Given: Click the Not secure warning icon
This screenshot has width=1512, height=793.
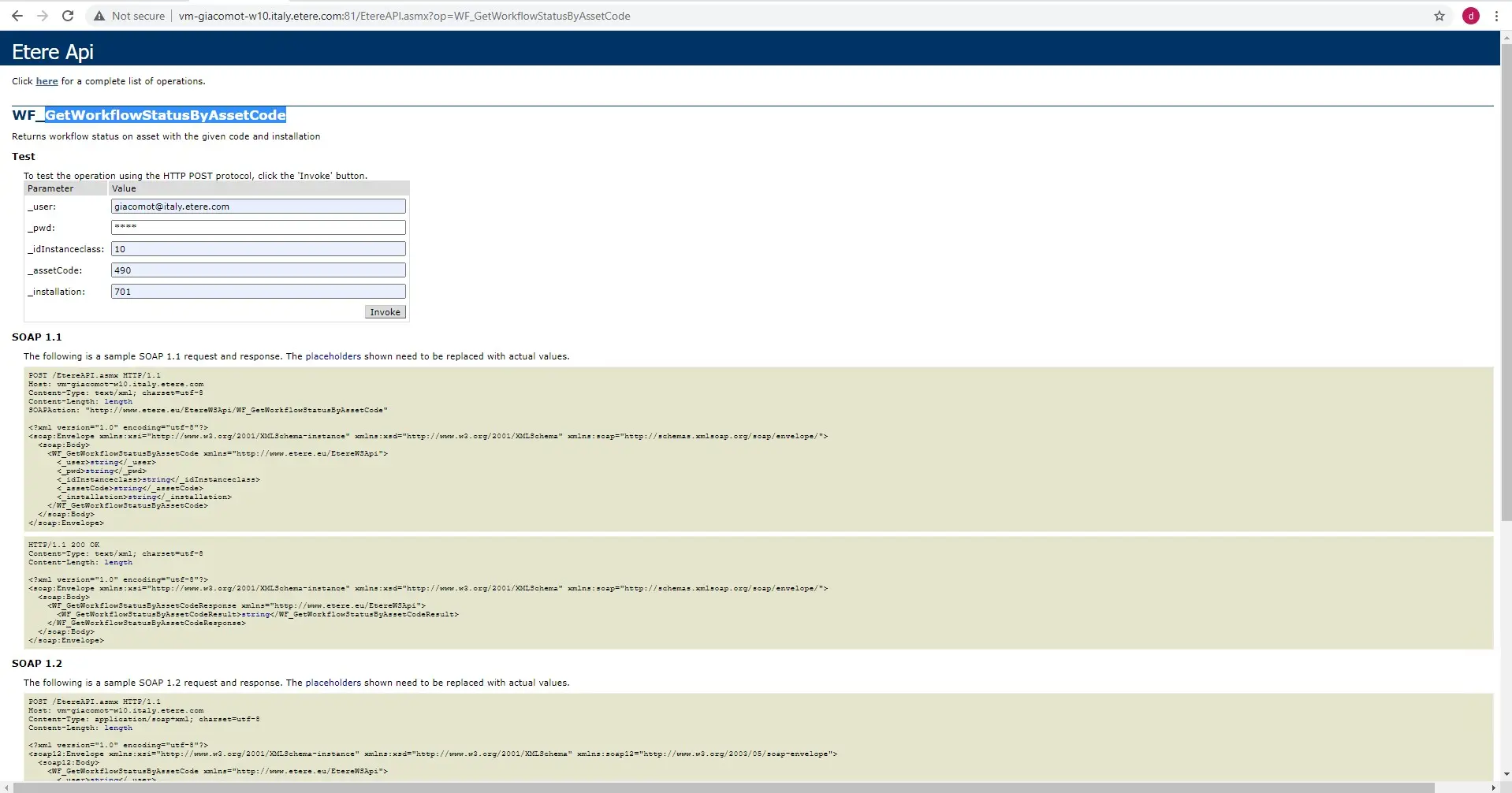Looking at the screenshot, I should (x=99, y=16).
